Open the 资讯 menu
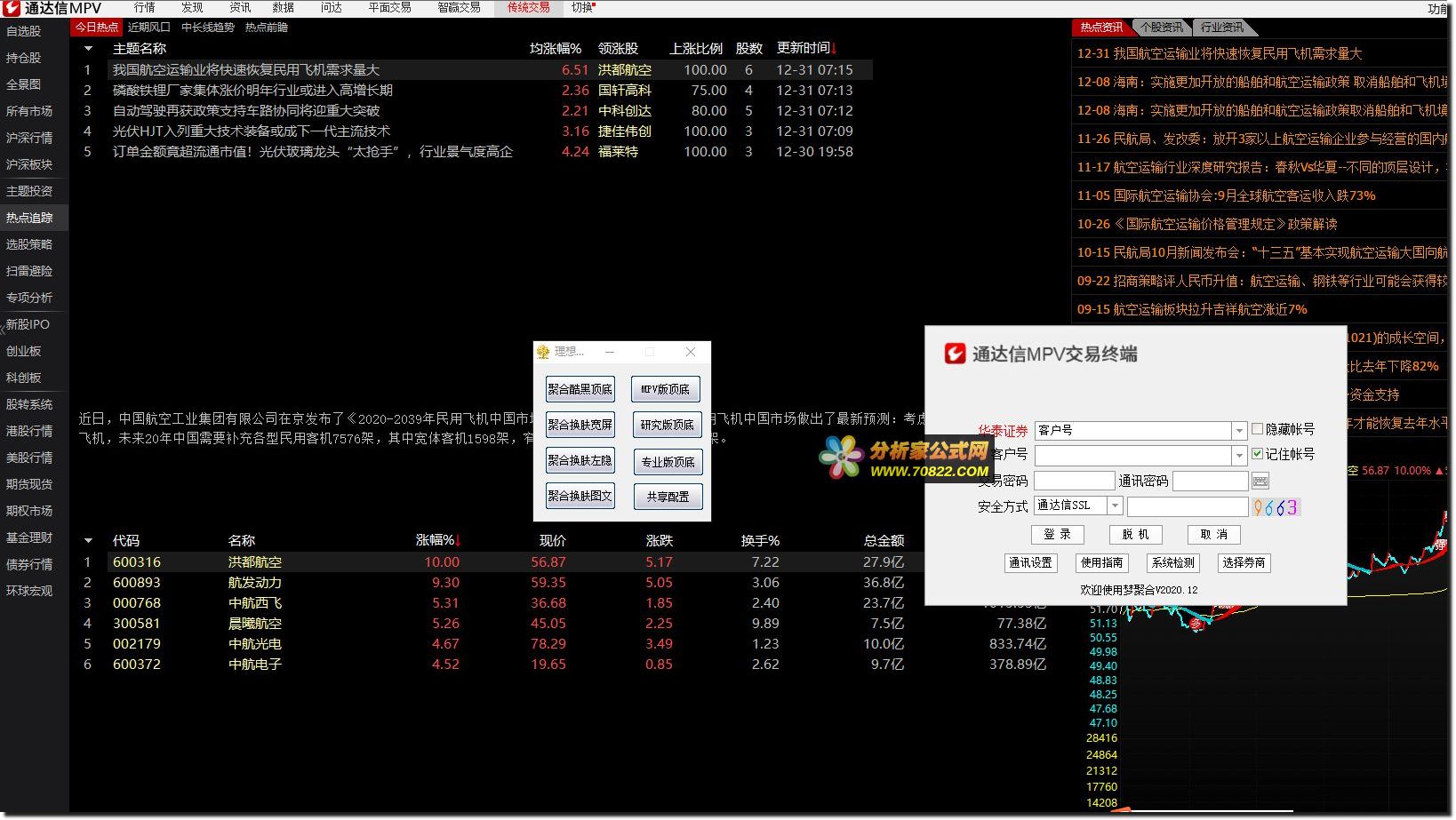This screenshot has height=820, width=1456. [x=240, y=7]
